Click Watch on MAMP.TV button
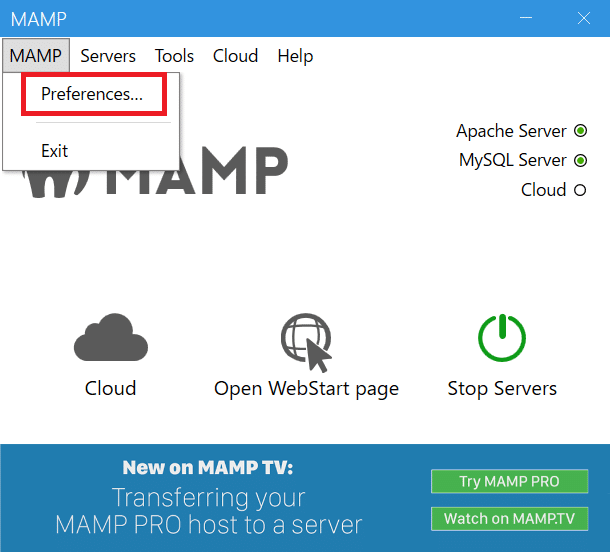This screenshot has width=610, height=552. tap(509, 519)
